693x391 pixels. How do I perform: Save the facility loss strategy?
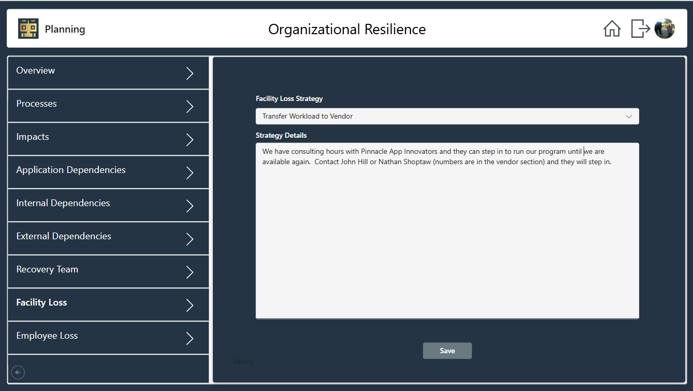447,351
